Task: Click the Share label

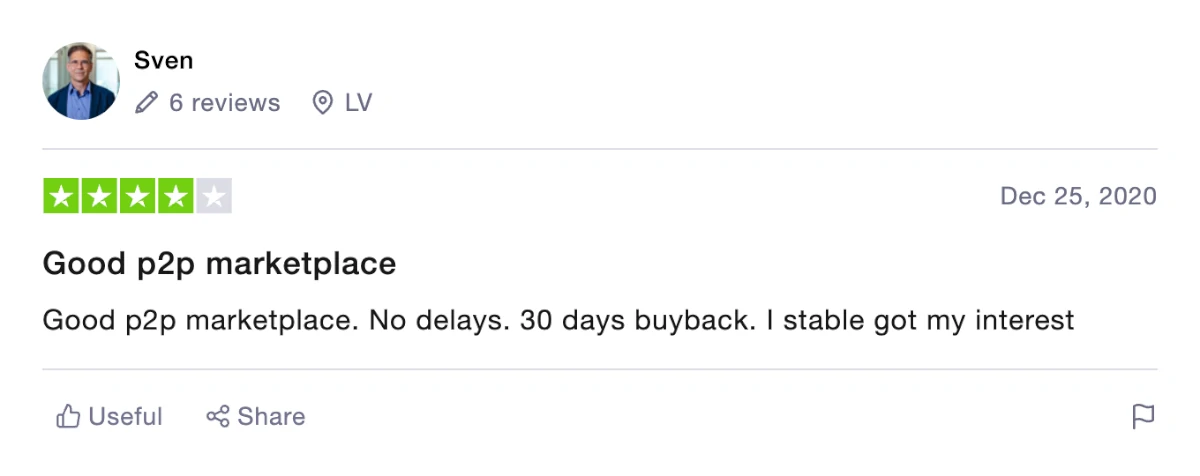Action: pos(271,416)
